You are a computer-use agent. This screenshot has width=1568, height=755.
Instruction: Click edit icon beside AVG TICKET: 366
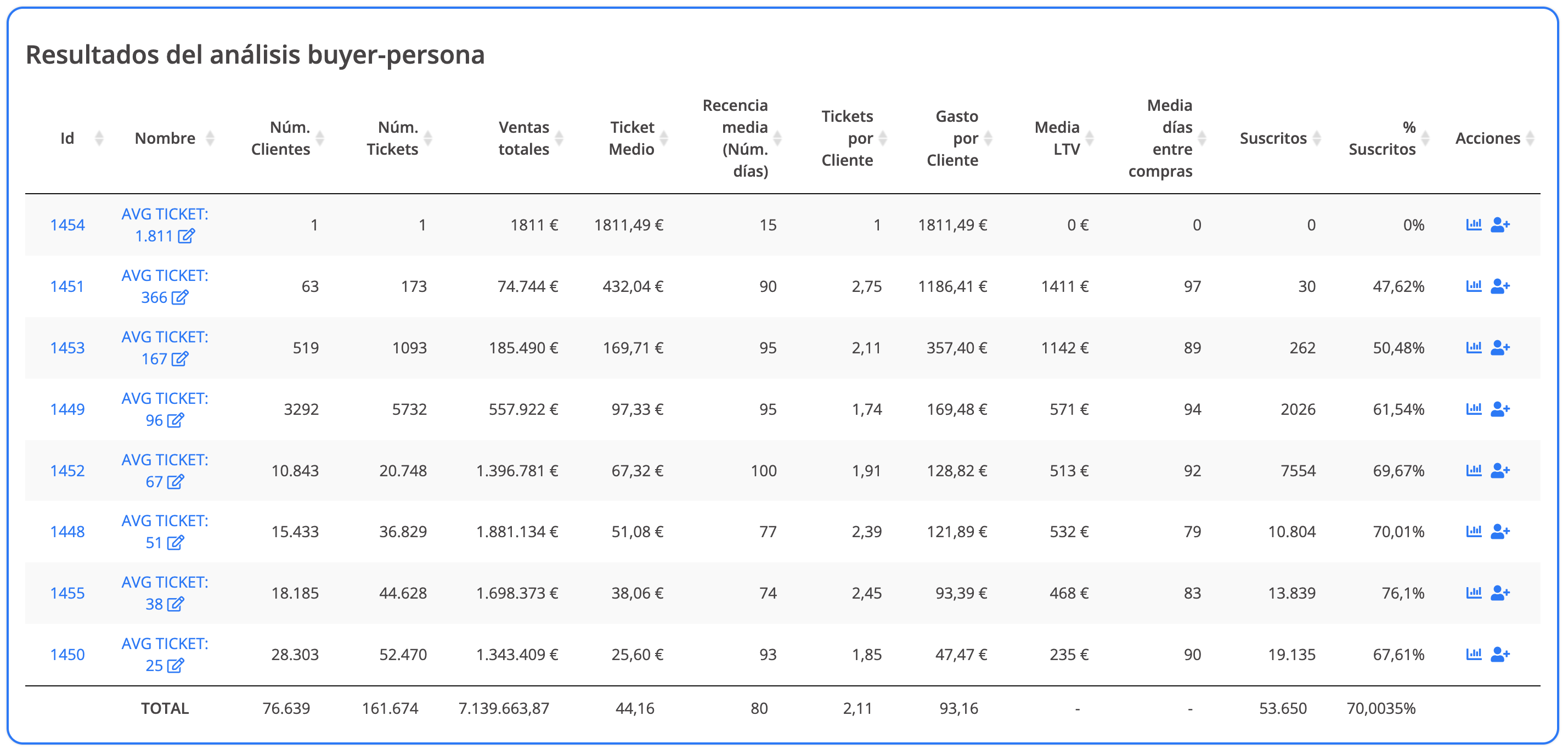click(179, 297)
